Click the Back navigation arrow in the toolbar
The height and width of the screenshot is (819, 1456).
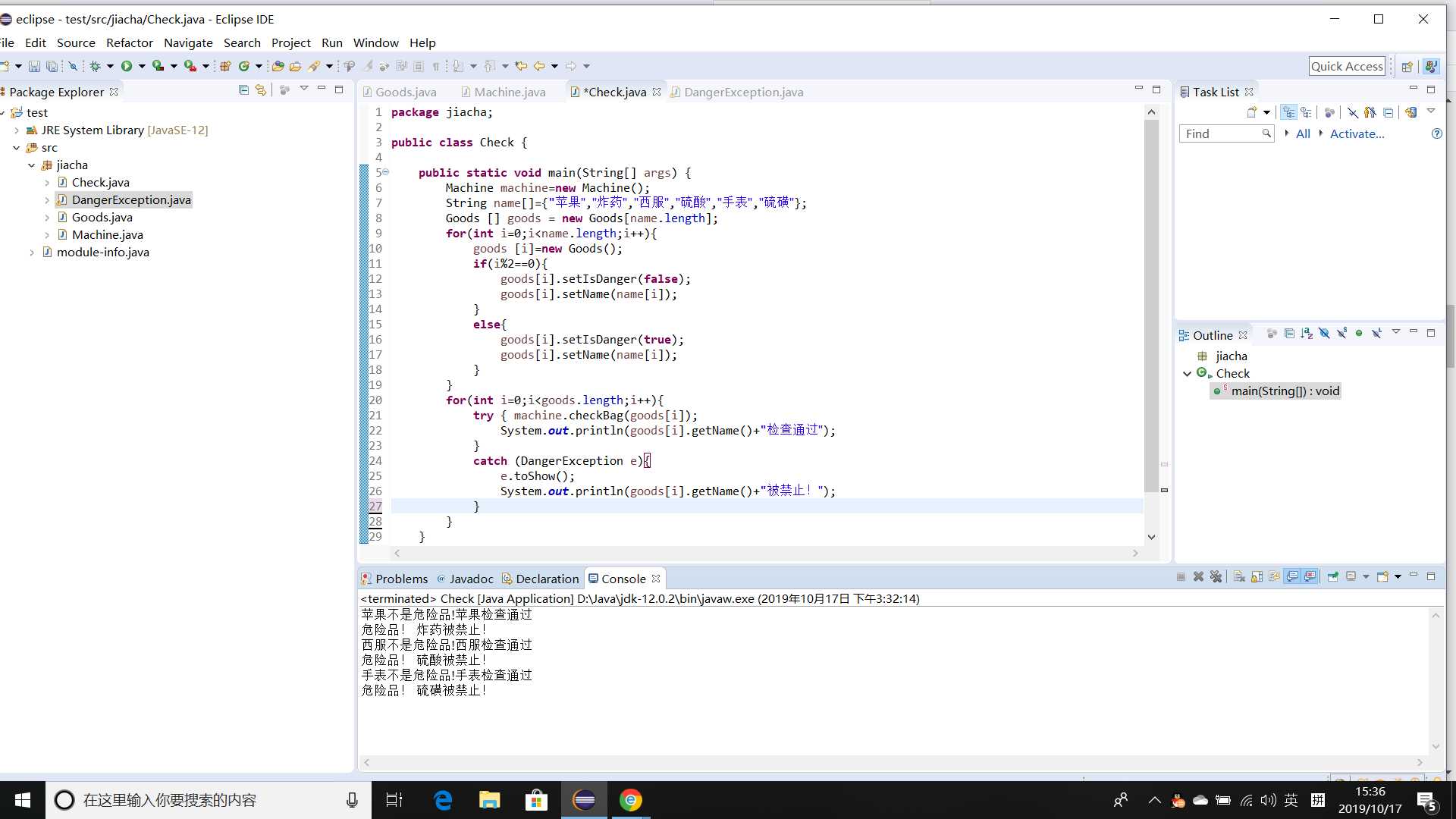point(539,67)
